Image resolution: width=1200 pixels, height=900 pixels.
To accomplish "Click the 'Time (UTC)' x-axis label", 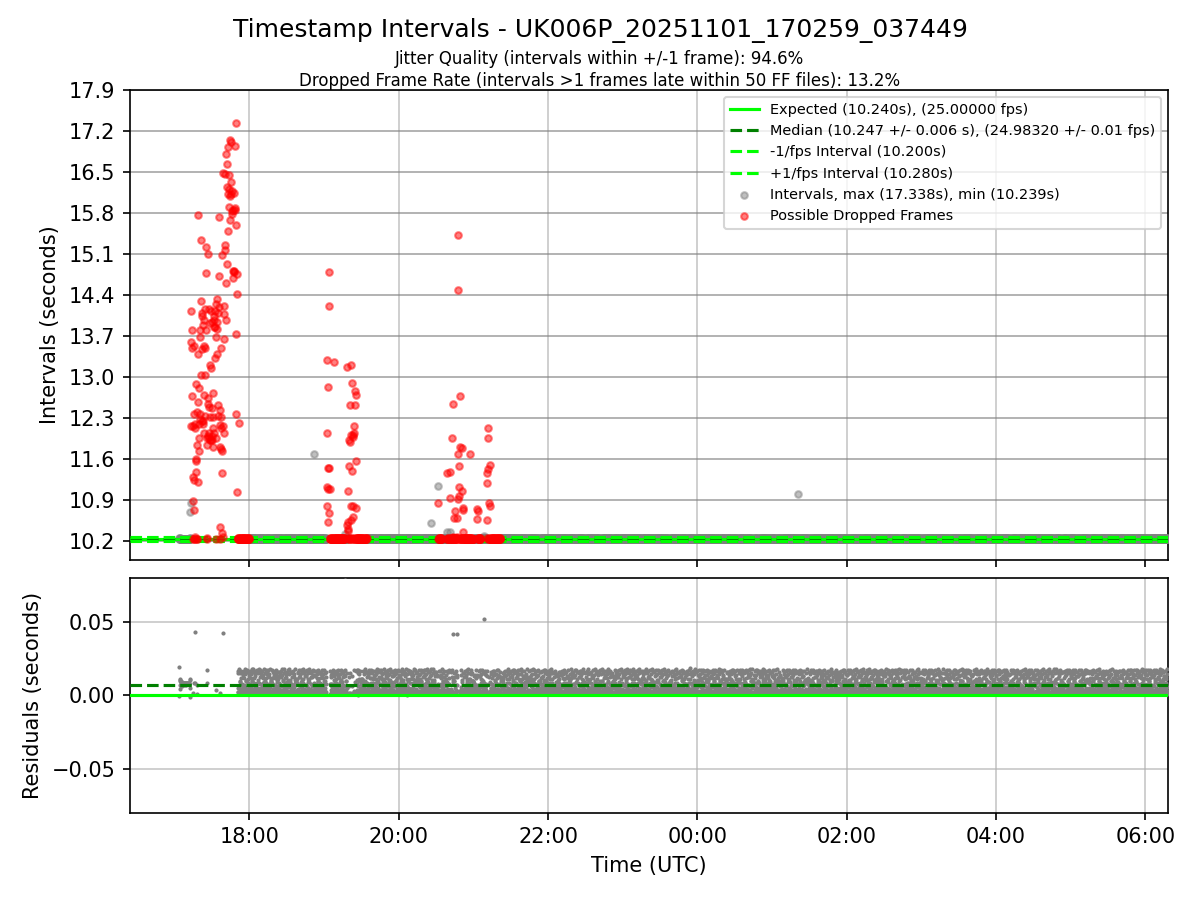I will (x=649, y=865).
